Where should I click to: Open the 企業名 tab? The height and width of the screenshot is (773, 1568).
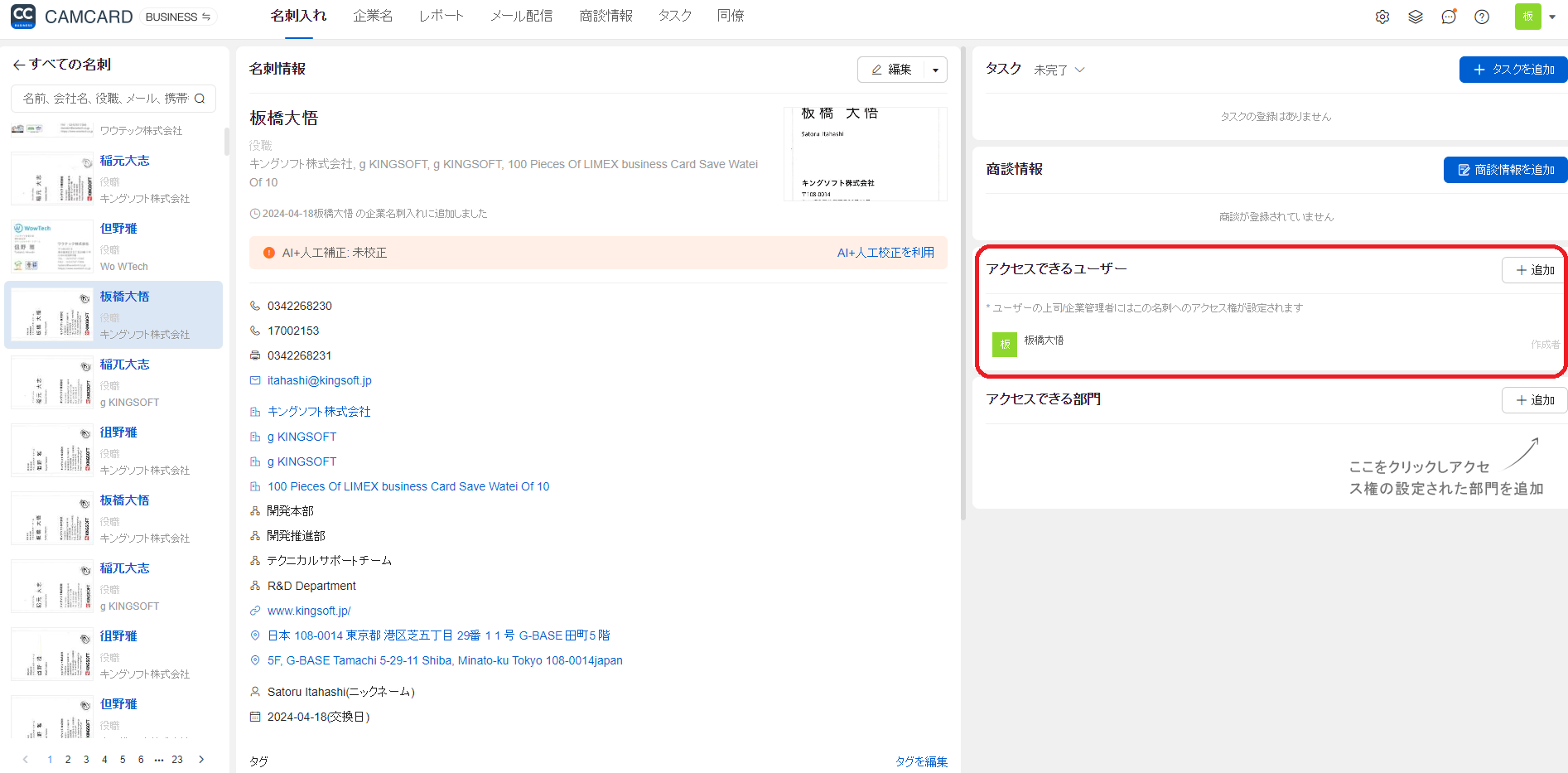373,16
